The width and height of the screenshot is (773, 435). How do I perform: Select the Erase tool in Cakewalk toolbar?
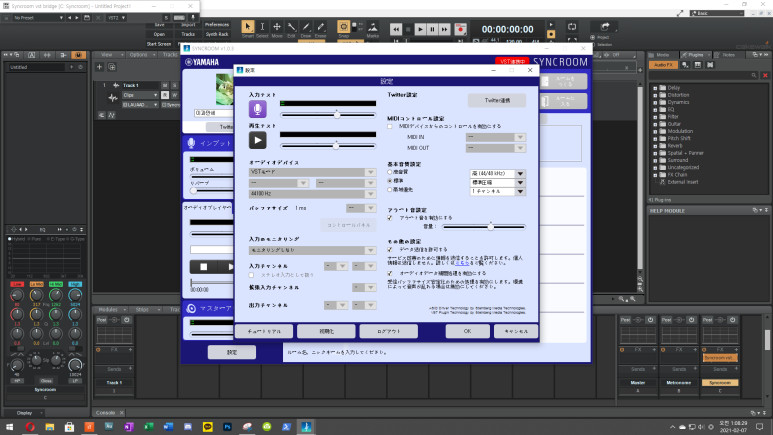(x=320, y=29)
